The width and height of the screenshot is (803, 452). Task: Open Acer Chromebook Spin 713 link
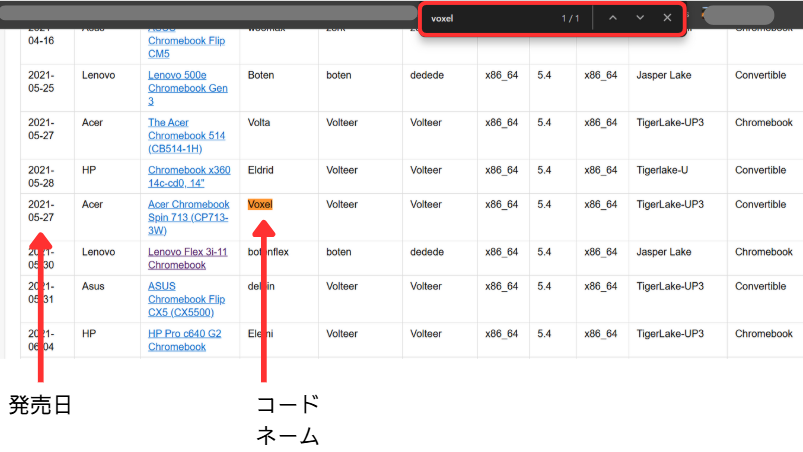[188, 218]
